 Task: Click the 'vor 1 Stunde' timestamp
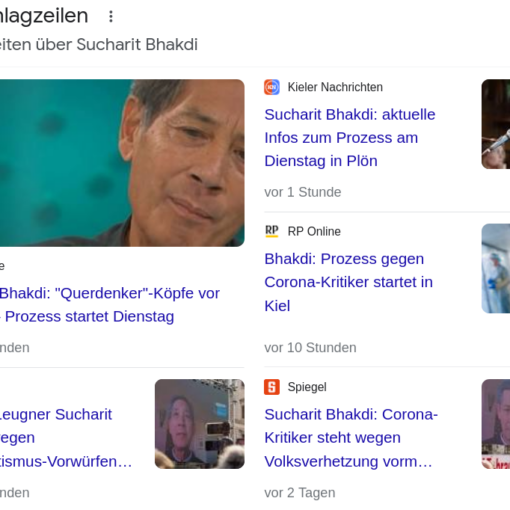point(303,192)
